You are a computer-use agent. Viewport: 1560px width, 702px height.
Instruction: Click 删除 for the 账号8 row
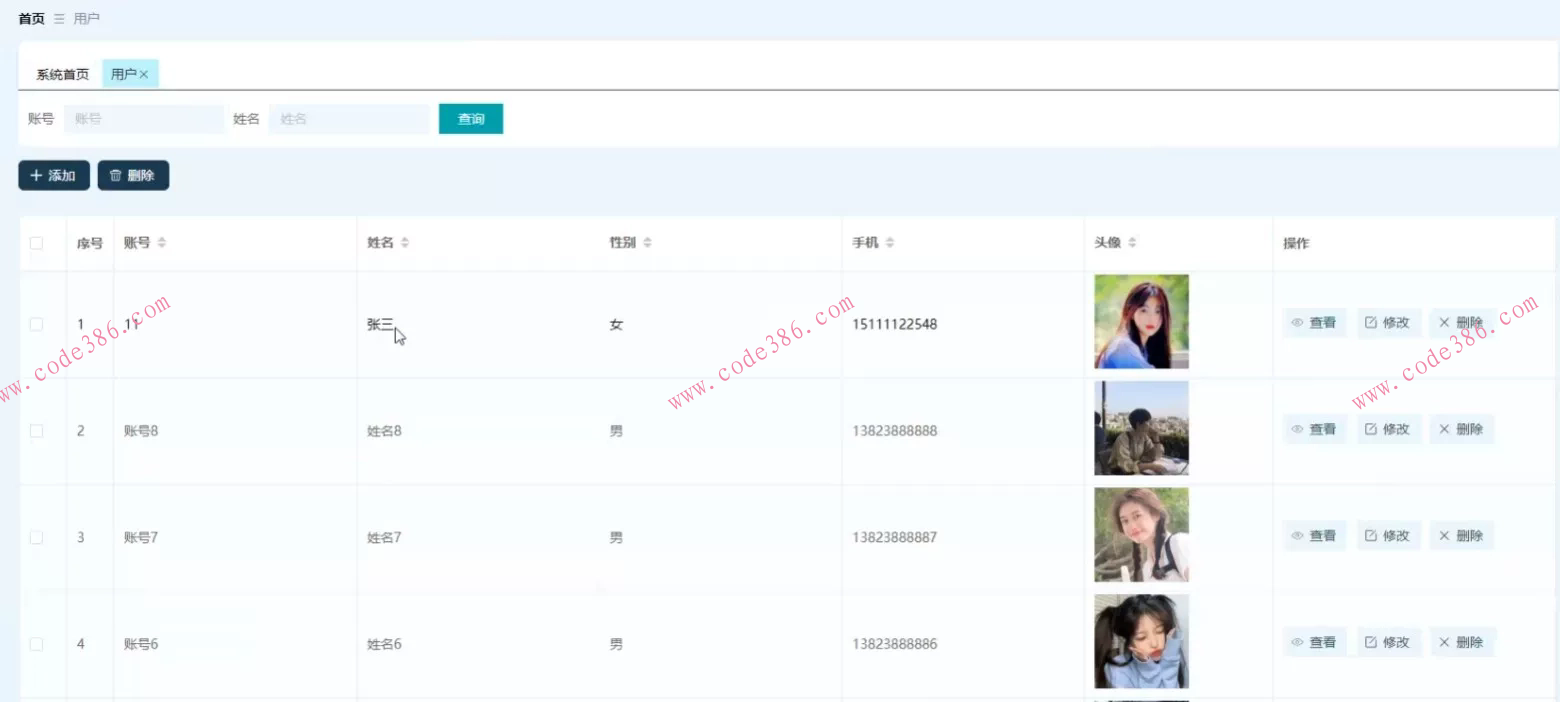point(1462,429)
